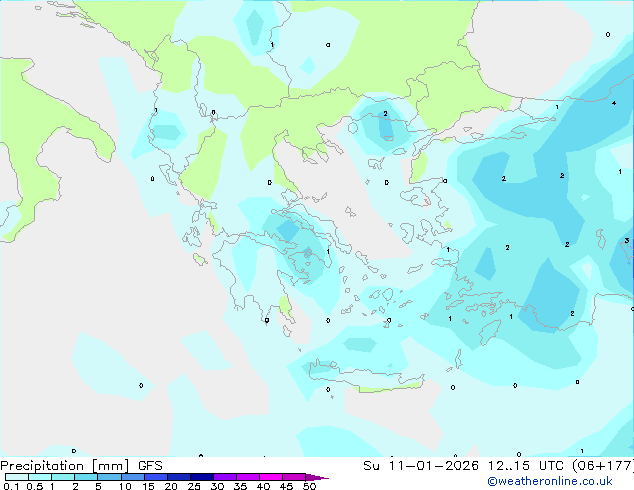Select the 25–30 mm dark navy legend swatch

(201, 477)
